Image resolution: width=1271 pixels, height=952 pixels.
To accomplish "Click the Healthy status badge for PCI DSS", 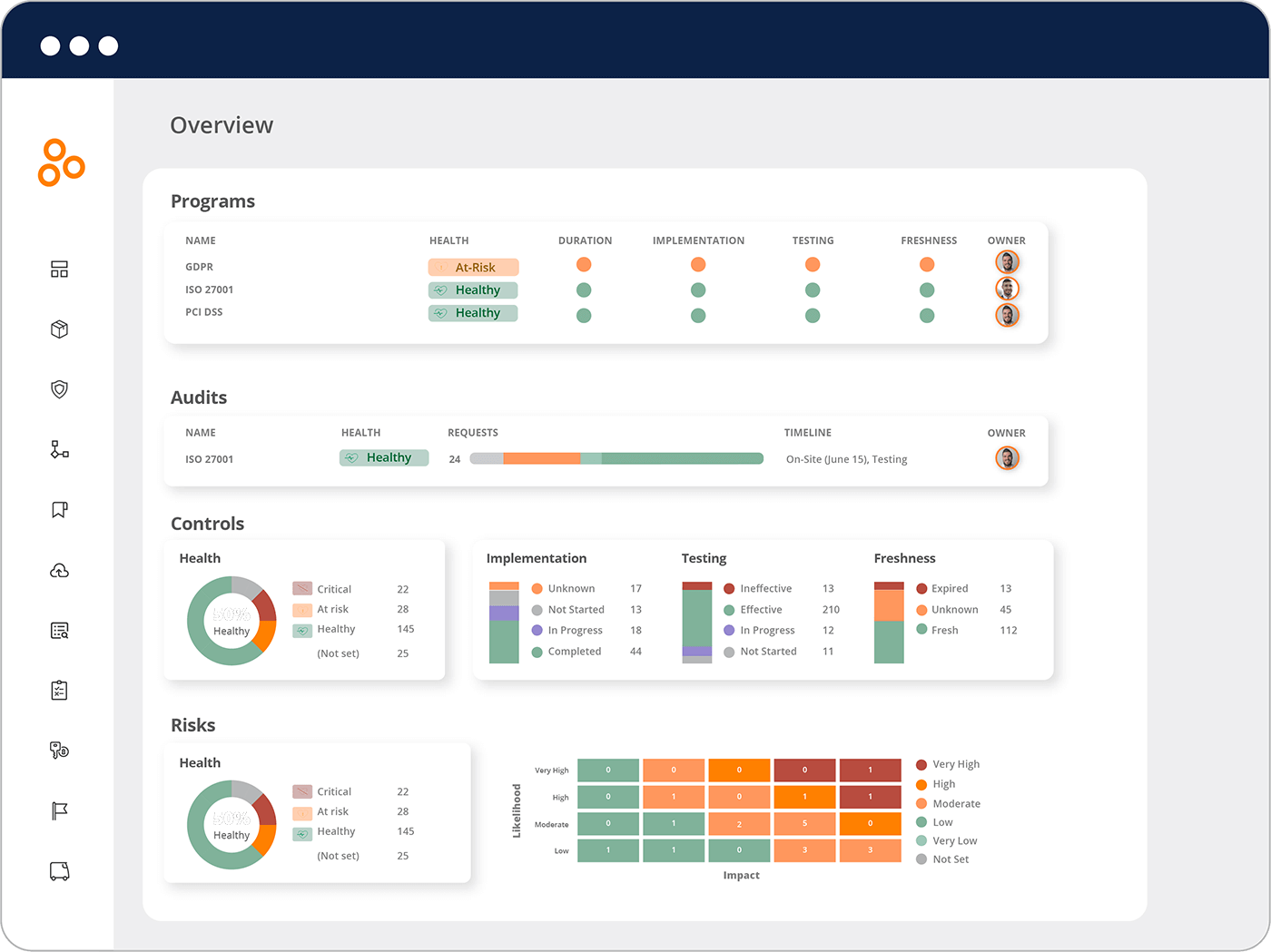I will 473,312.
